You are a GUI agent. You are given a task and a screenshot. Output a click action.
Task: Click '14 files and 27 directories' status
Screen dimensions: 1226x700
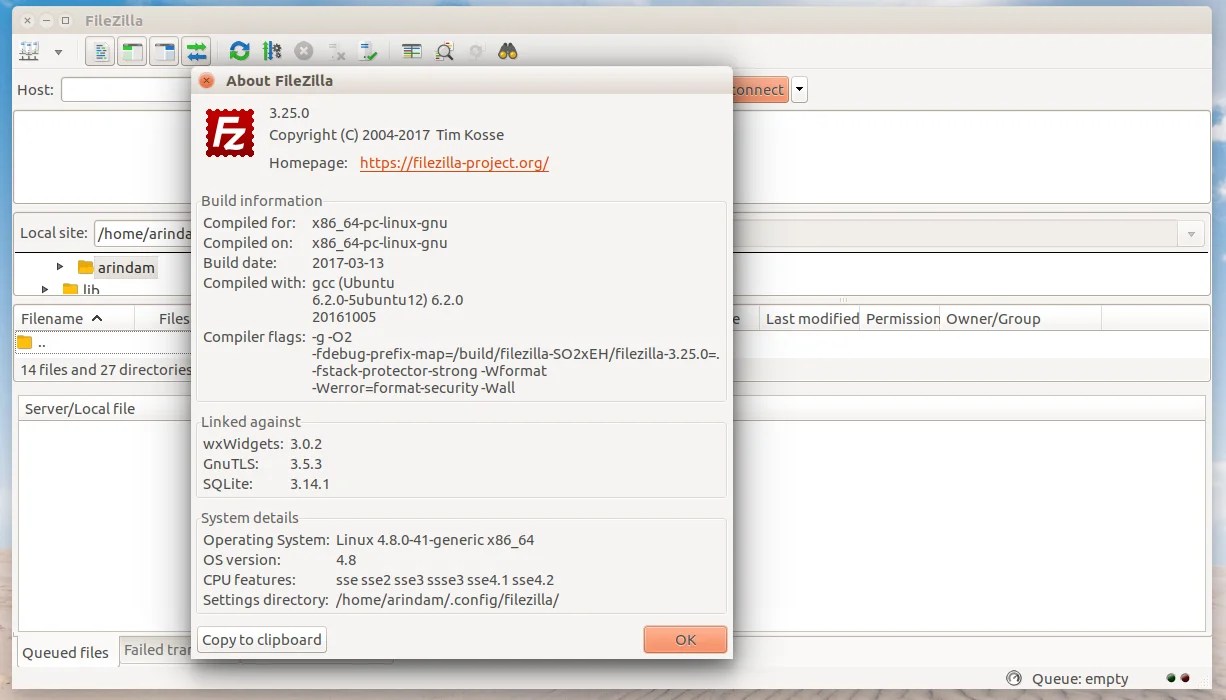105,369
